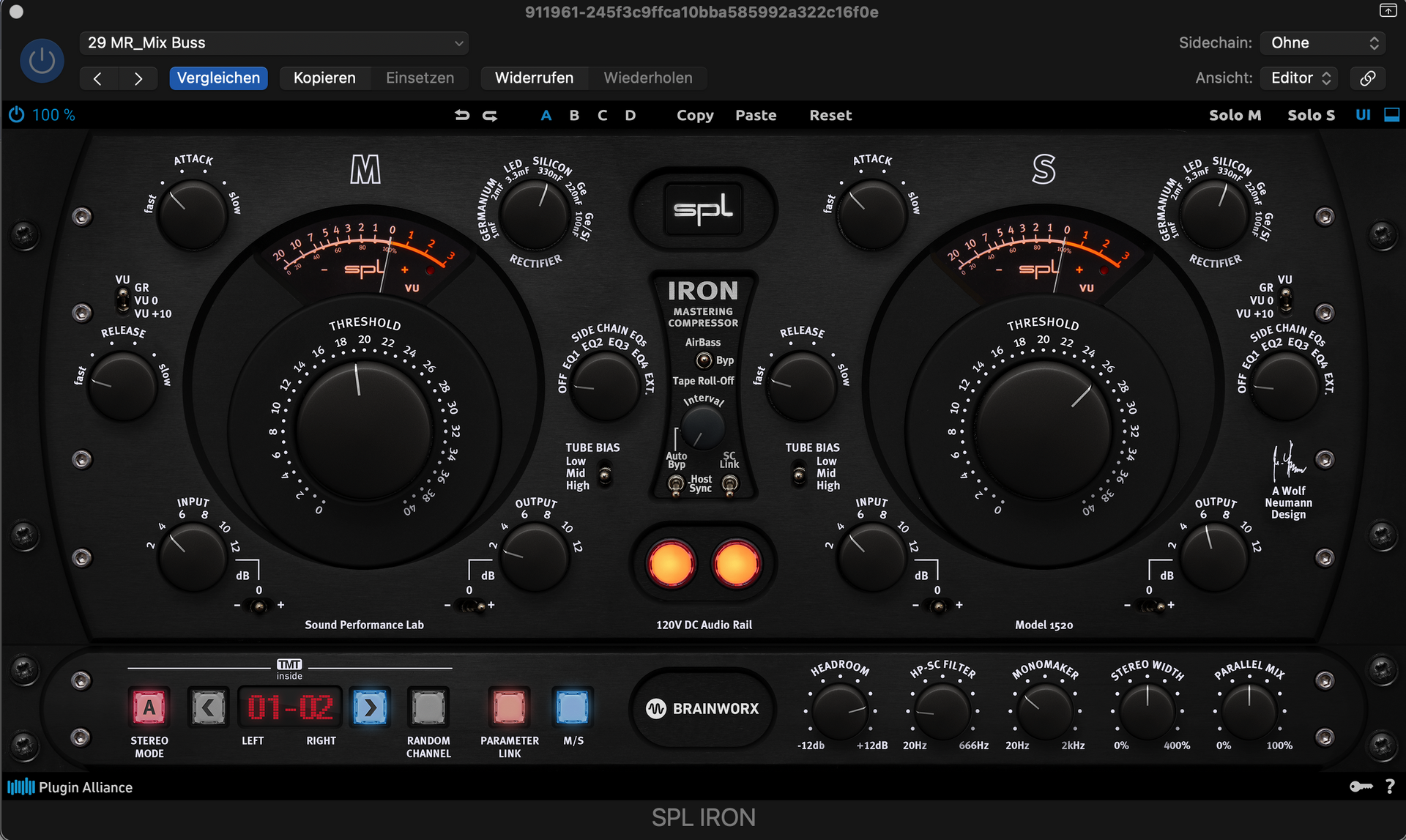Click the M channel Threshold knob
Screen dimensions: 1406x840
pos(364,431)
